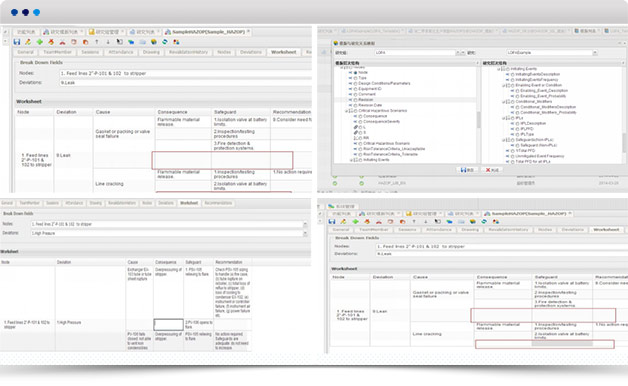
Task: Click the paste icon in bottom-right window toolbar
Action: [402, 221]
